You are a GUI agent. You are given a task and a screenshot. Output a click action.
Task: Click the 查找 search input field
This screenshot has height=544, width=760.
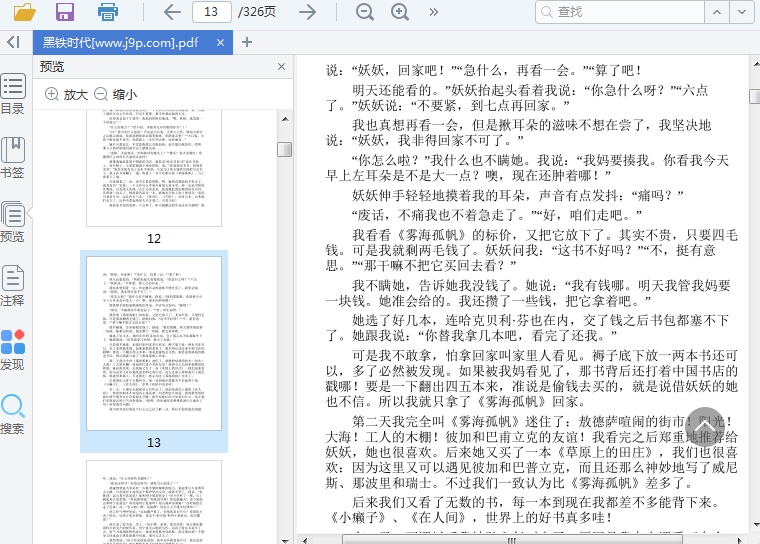point(620,12)
